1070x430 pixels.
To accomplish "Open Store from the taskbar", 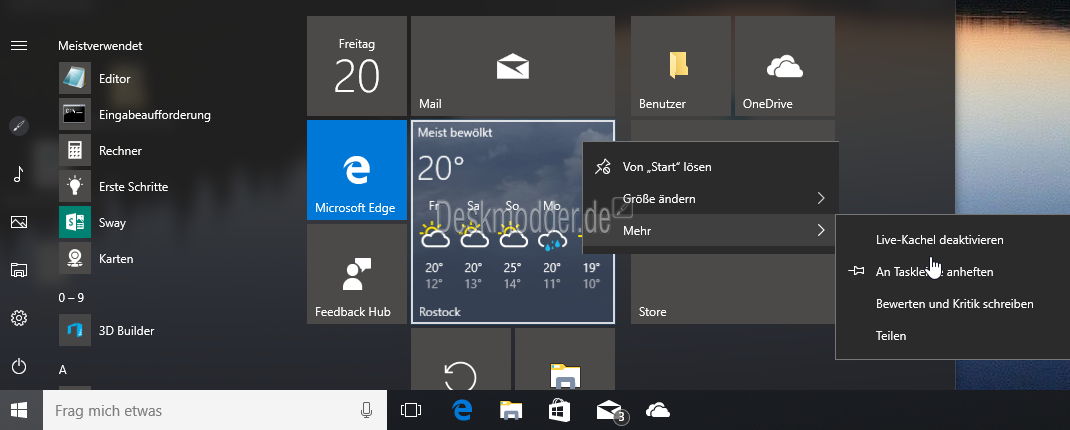I will pyautogui.click(x=560, y=410).
